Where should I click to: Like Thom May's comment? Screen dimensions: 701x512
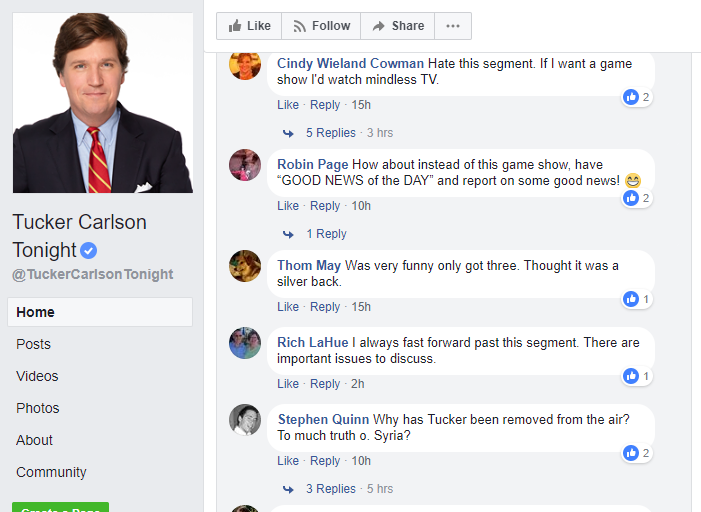288,307
